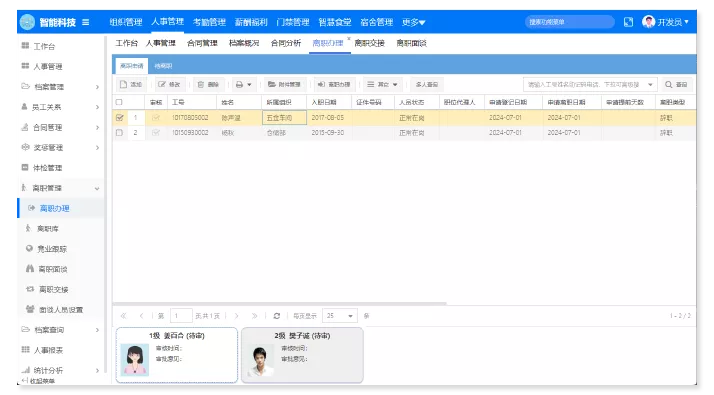Click the 离职交接 icon in sidebar
The width and height of the screenshot is (714, 395).
pyautogui.click(x=30, y=289)
